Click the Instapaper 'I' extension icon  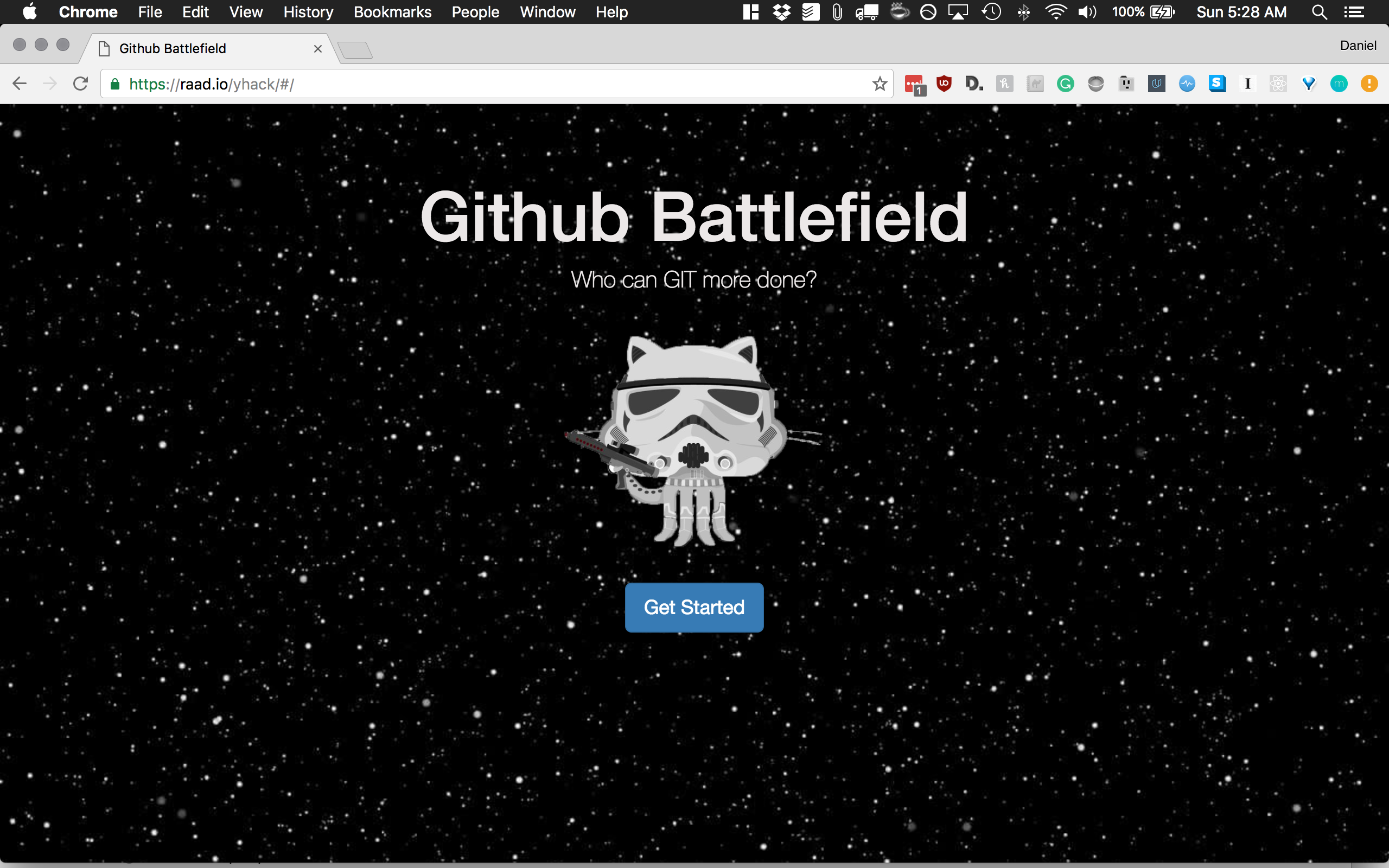pyautogui.click(x=1247, y=84)
